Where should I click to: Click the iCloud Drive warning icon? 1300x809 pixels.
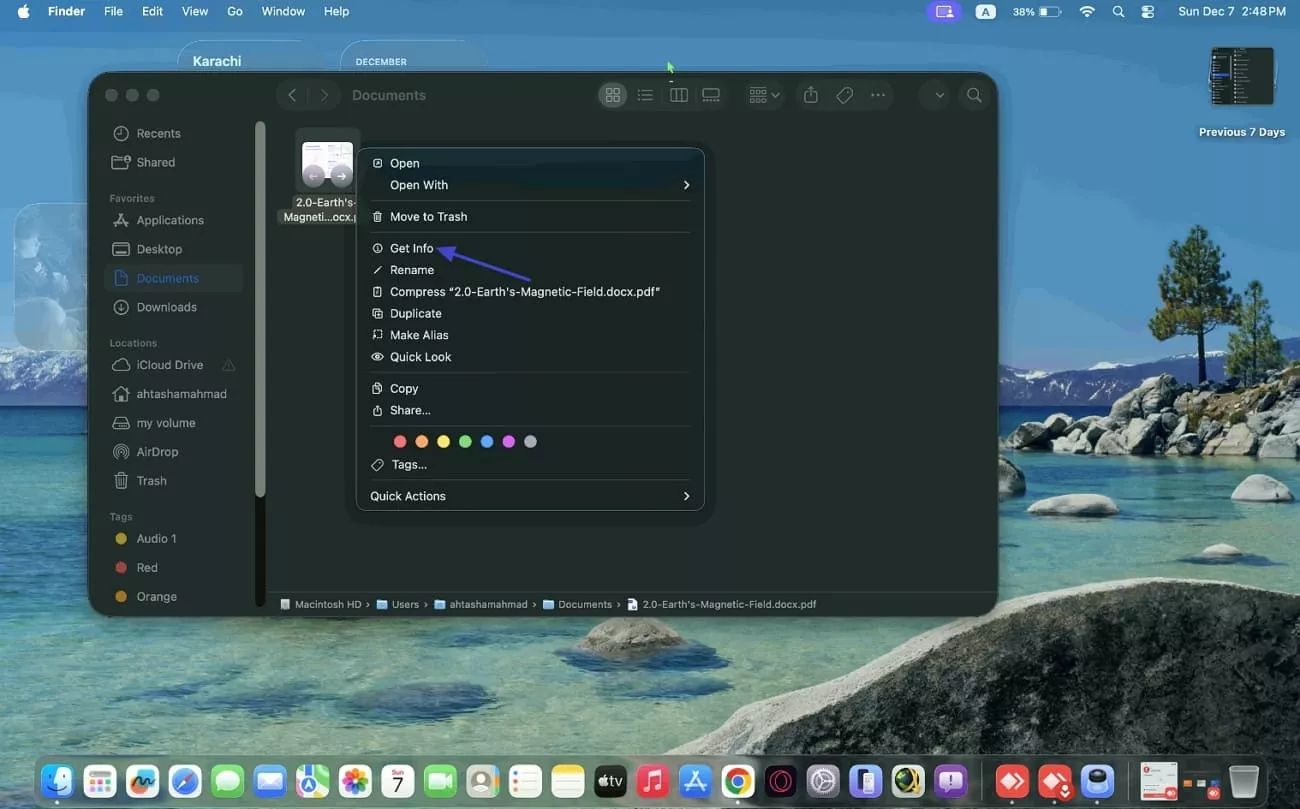[x=228, y=365]
